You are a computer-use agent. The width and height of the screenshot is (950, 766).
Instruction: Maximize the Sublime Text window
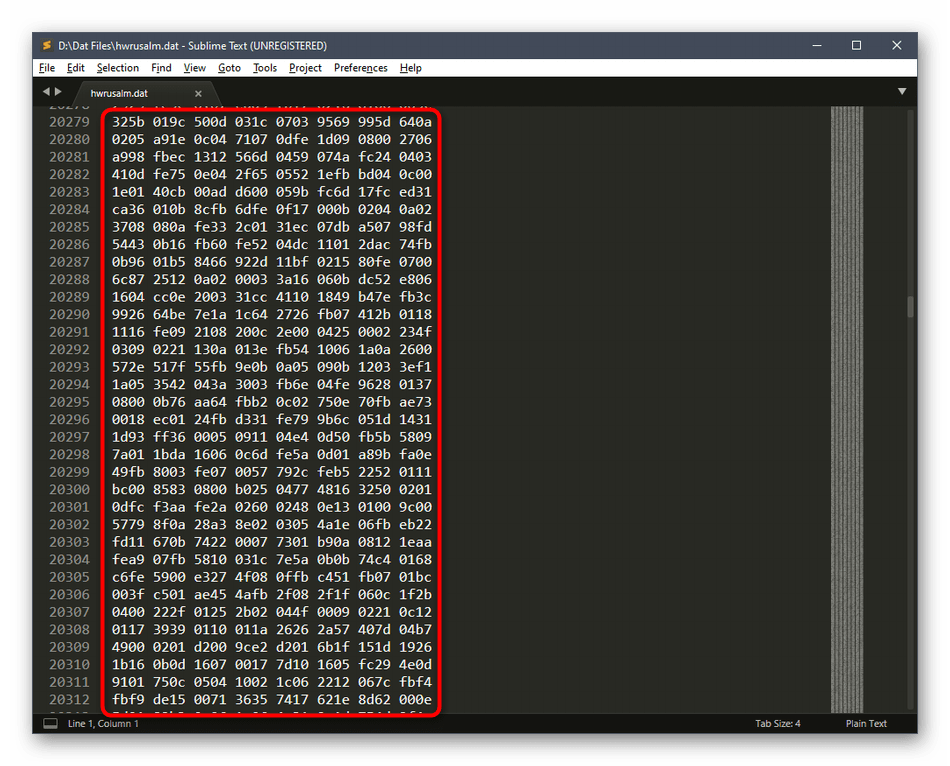[x=856, y=45]
